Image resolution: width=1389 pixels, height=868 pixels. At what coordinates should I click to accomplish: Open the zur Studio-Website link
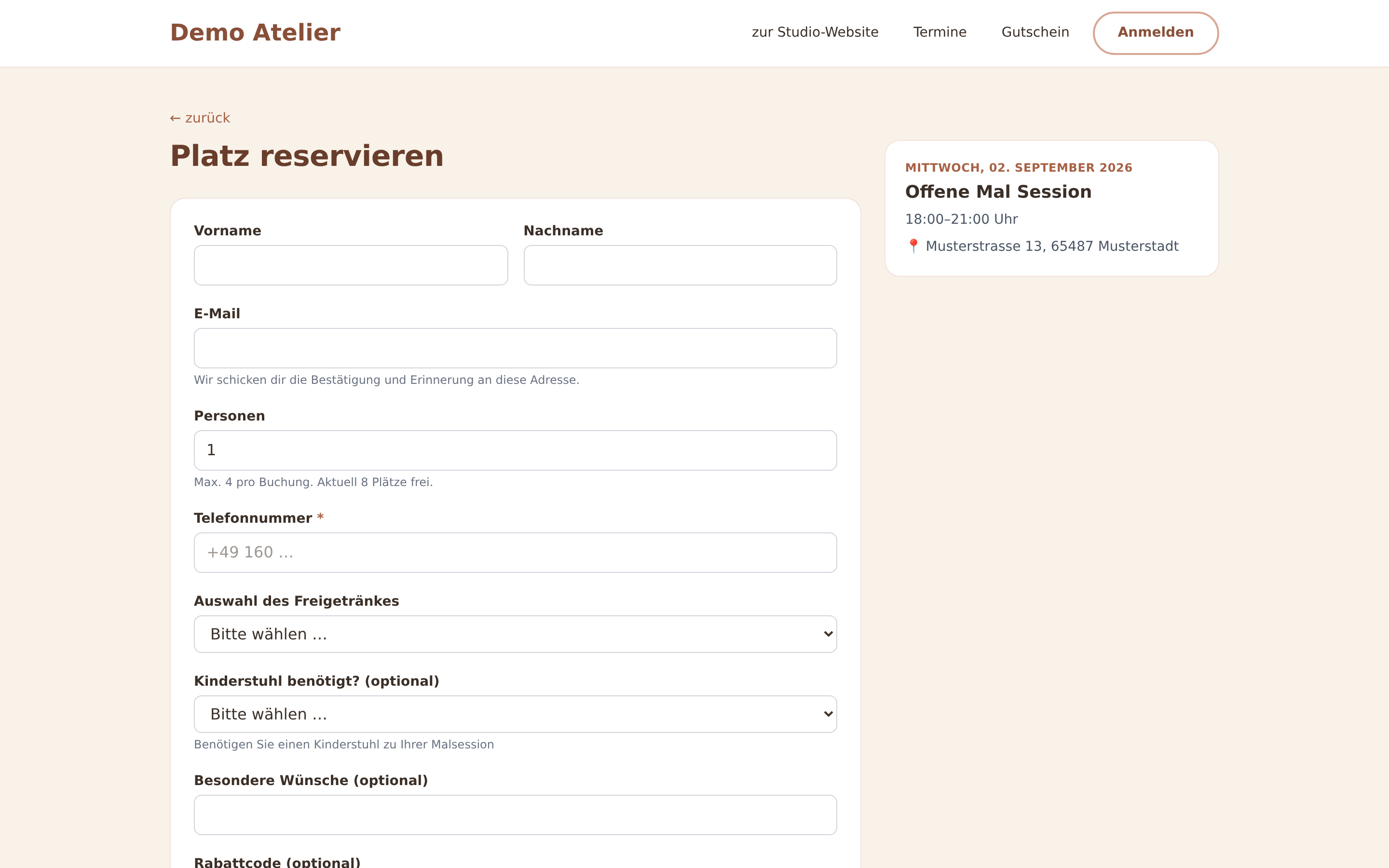pos(815,32)
